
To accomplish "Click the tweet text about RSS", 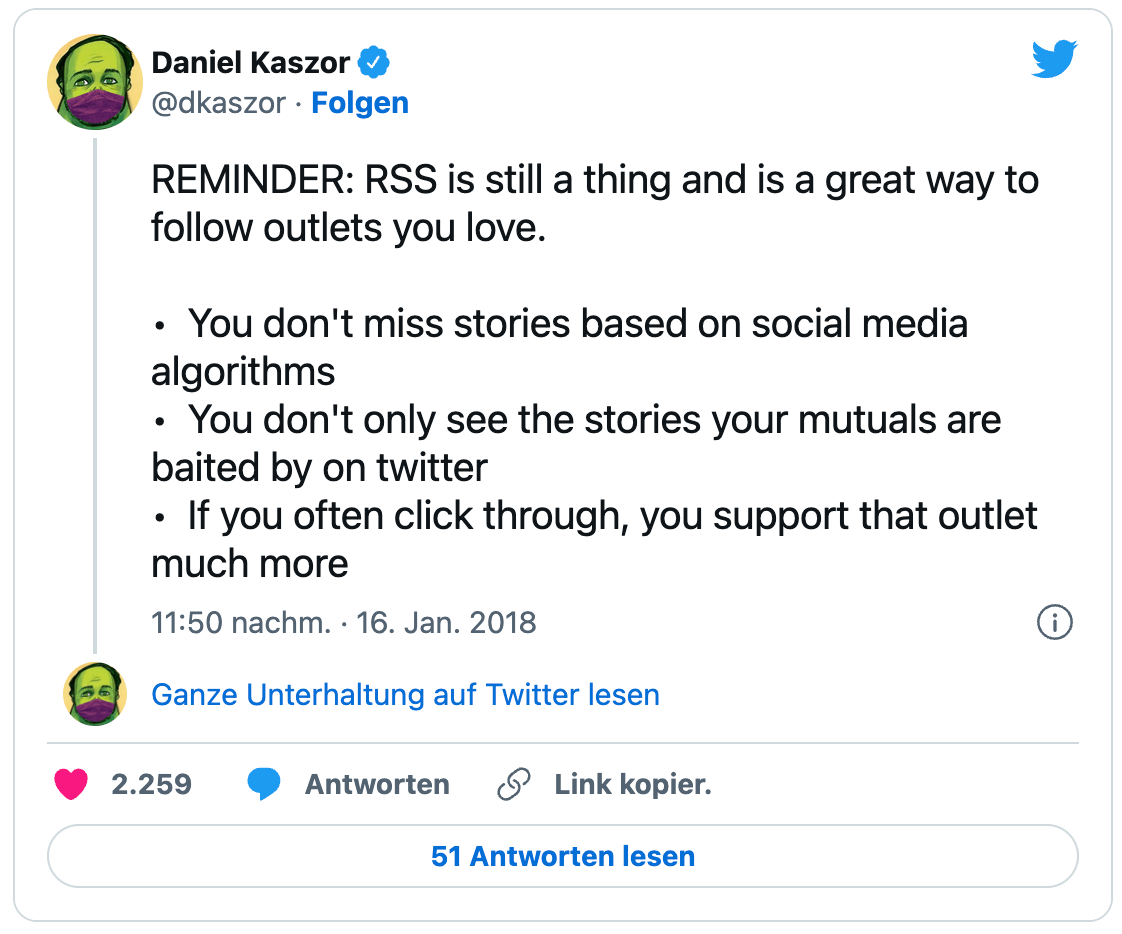I will (595, 203).
